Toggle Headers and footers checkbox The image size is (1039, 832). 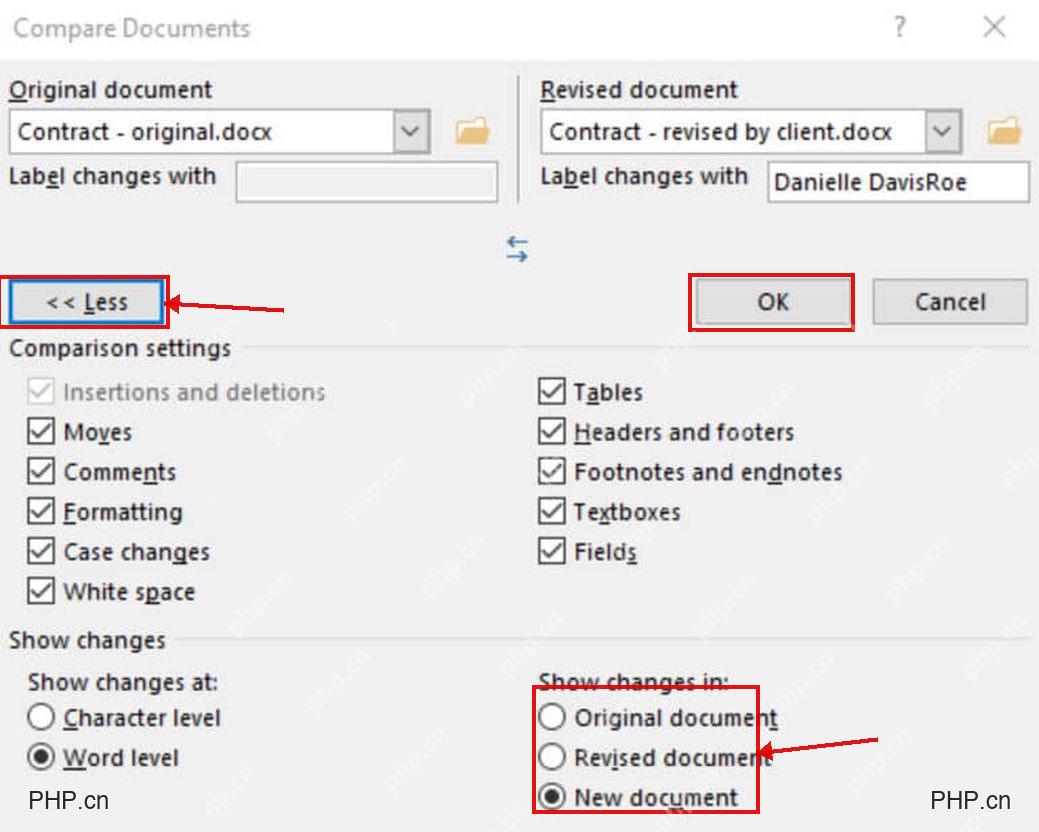click(551, 432)
